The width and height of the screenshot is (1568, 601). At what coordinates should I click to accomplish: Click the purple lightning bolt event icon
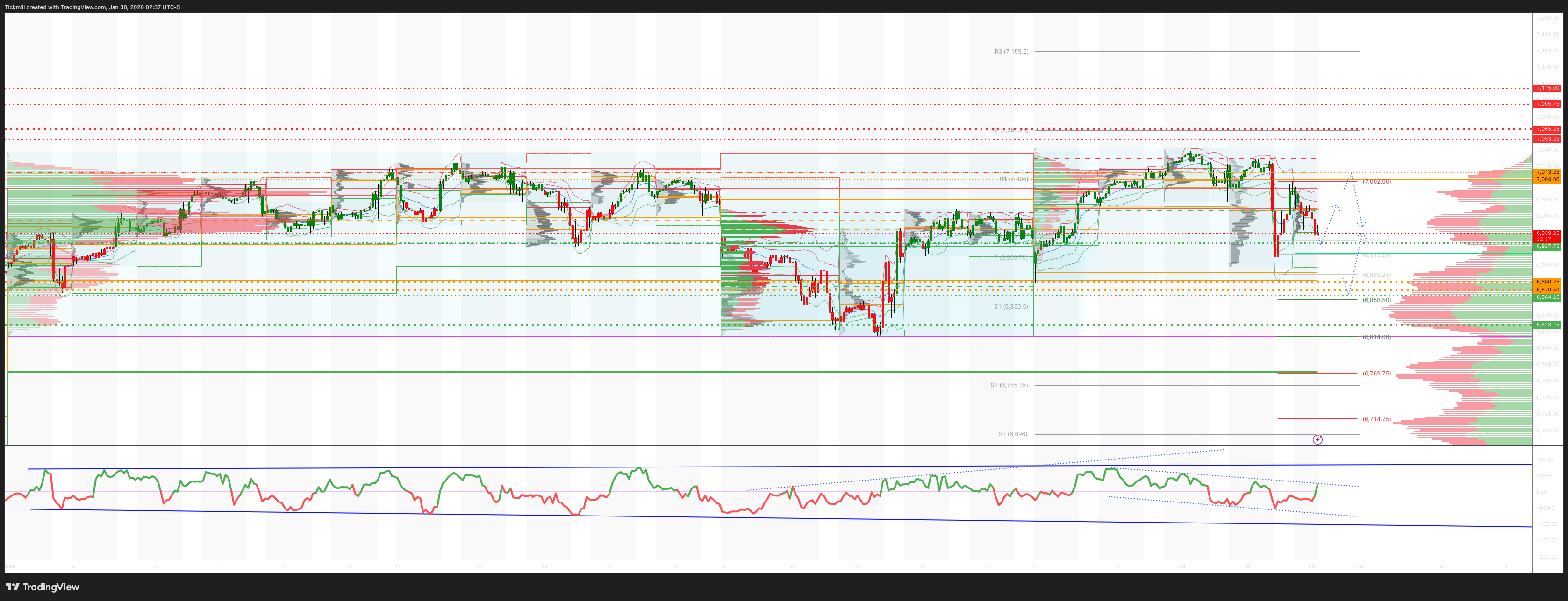1317,439
